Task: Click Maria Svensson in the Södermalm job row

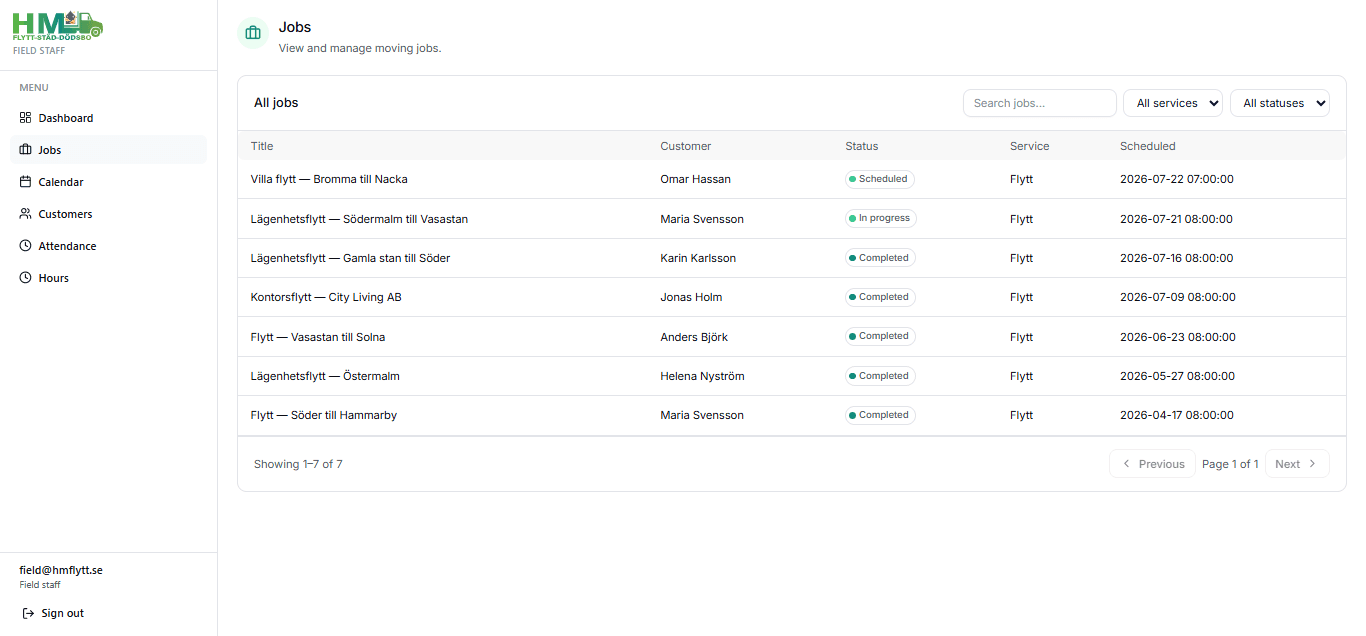Action: click(702, 219)
